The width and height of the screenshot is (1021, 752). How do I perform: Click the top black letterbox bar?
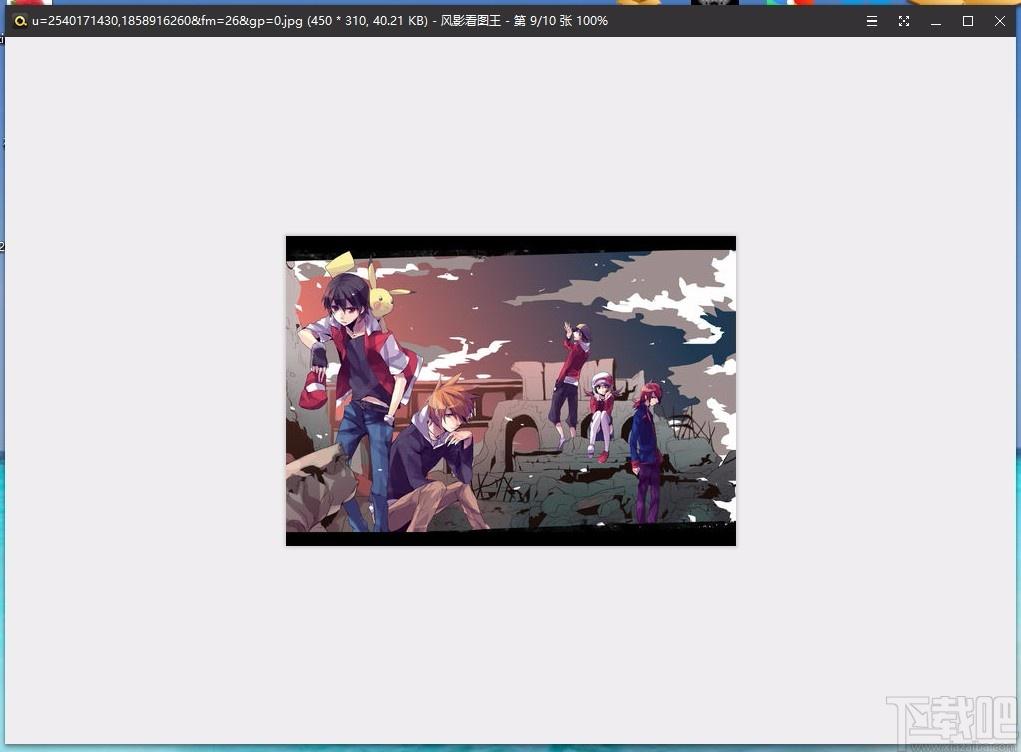(510, 245)
